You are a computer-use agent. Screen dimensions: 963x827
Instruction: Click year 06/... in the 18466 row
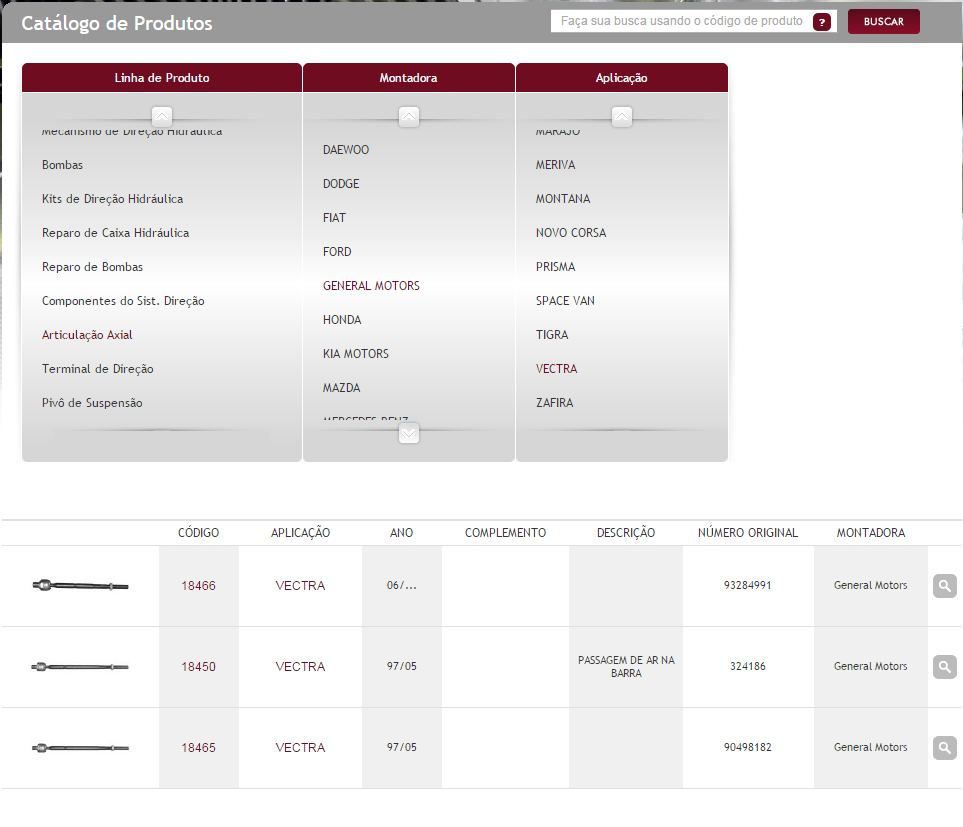coord(402,586)
